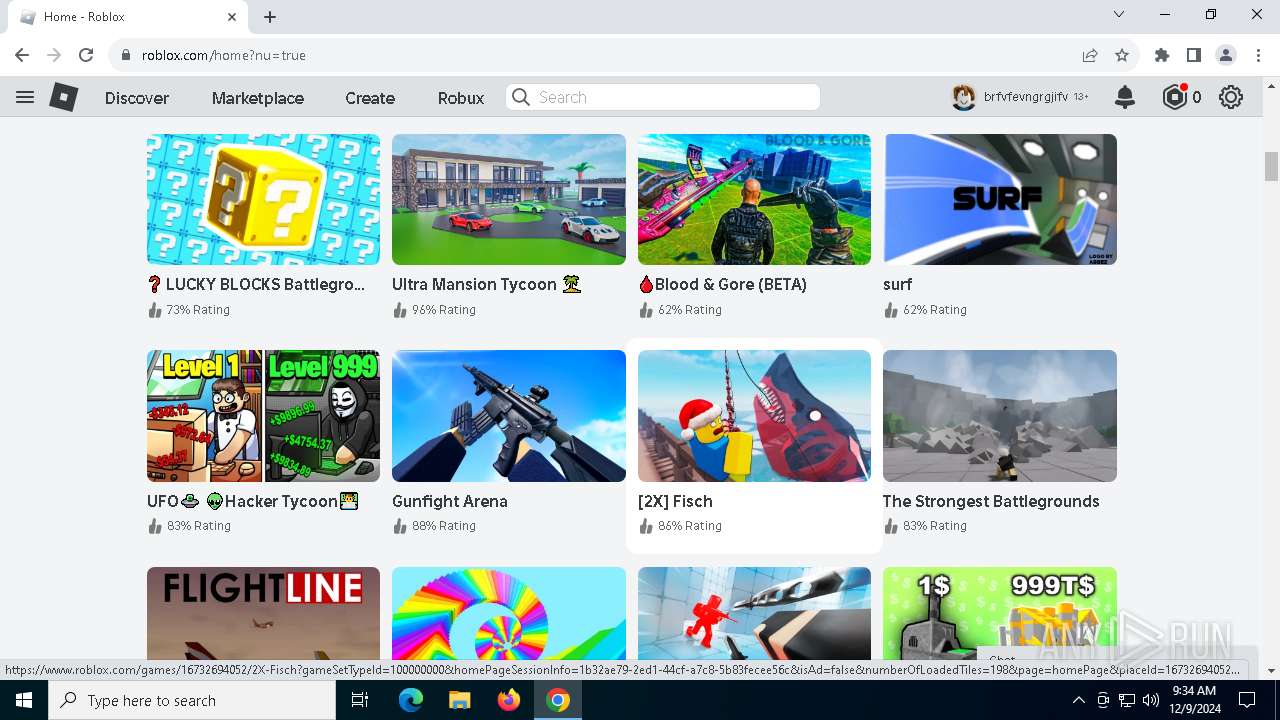The image size is (1280, 720).
Task: Open the [2X] Fisch thumbnail
Action: (754, 416)
